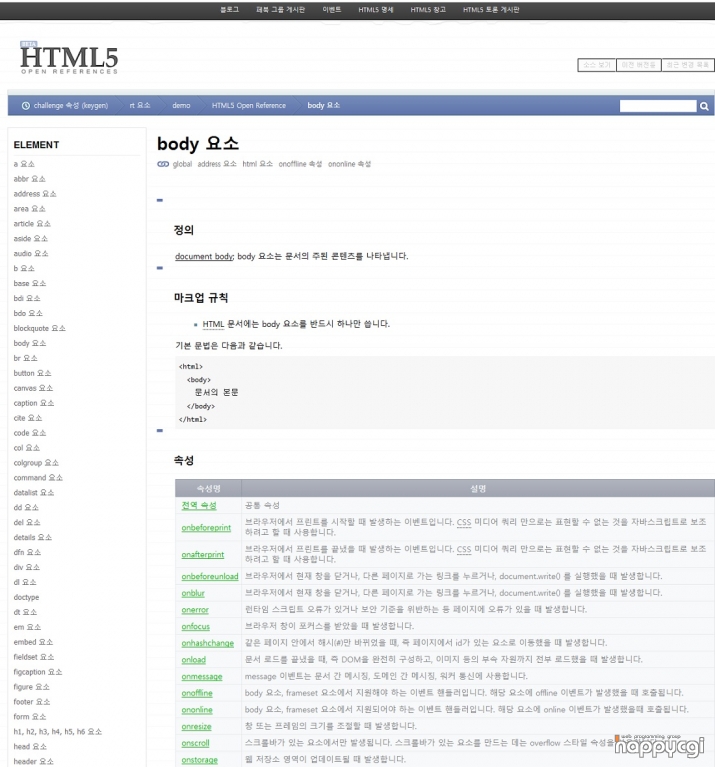Viewport: 715px width, 767px height.
Task: Open the onafterprint attribute link
Action: coord(202,555)
